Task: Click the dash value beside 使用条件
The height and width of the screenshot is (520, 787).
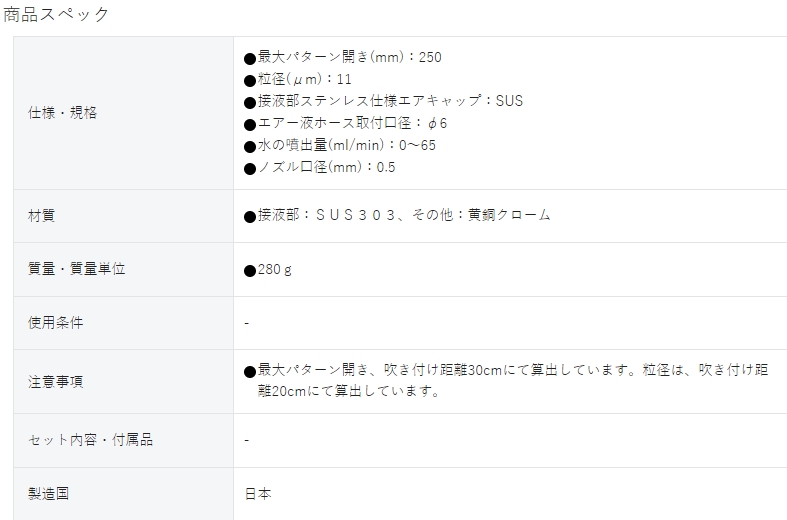Action: pyautogui.click(x=246, y=323)
